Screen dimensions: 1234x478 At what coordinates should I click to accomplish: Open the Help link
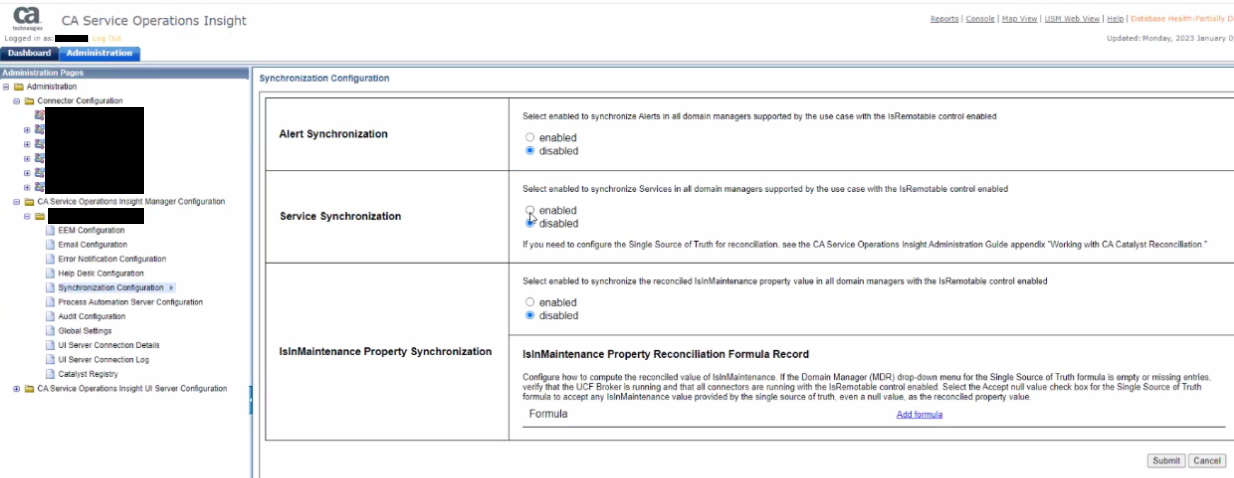coord(1115,19)
